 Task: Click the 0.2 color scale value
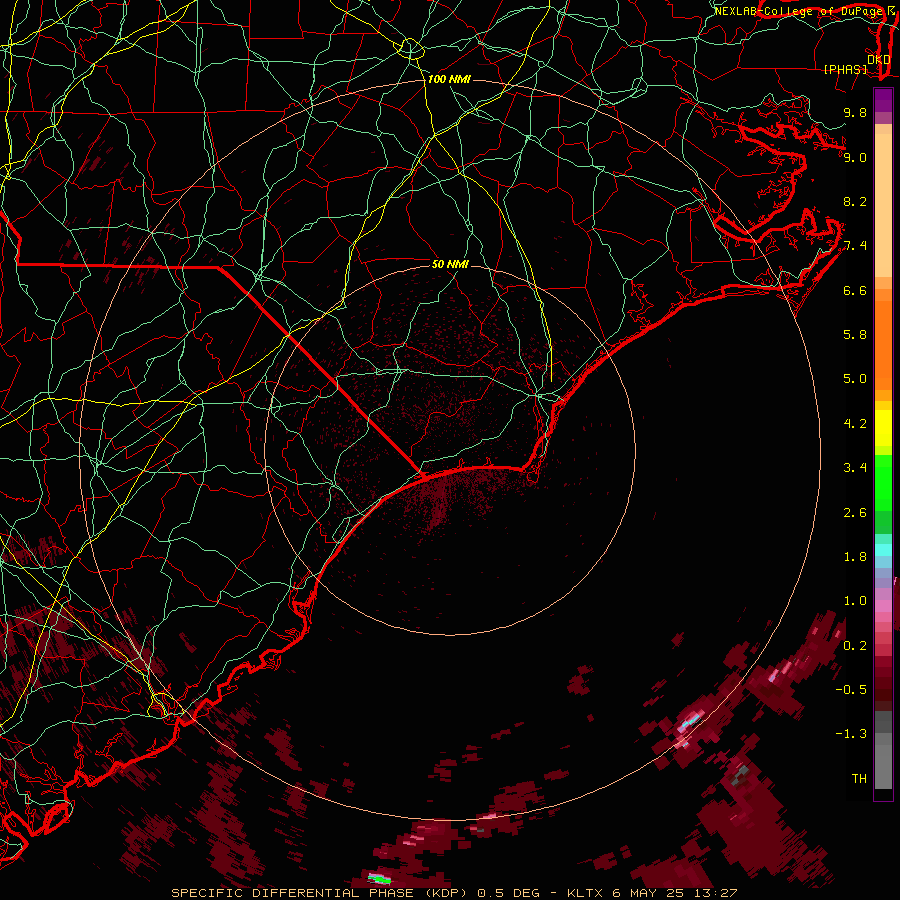click(855, 646)
